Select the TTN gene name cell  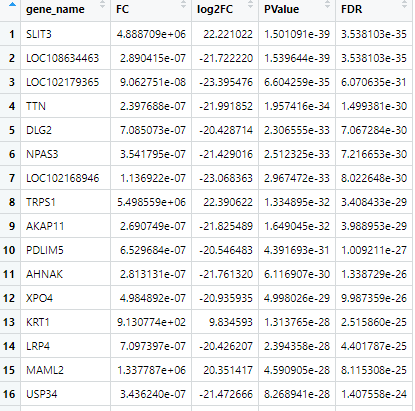tap(65, 106)
